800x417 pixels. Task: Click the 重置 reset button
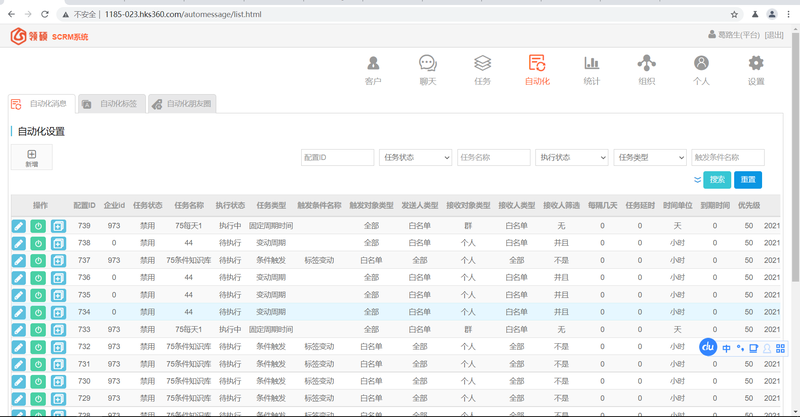pyautogui.click(x=748, y=180)
